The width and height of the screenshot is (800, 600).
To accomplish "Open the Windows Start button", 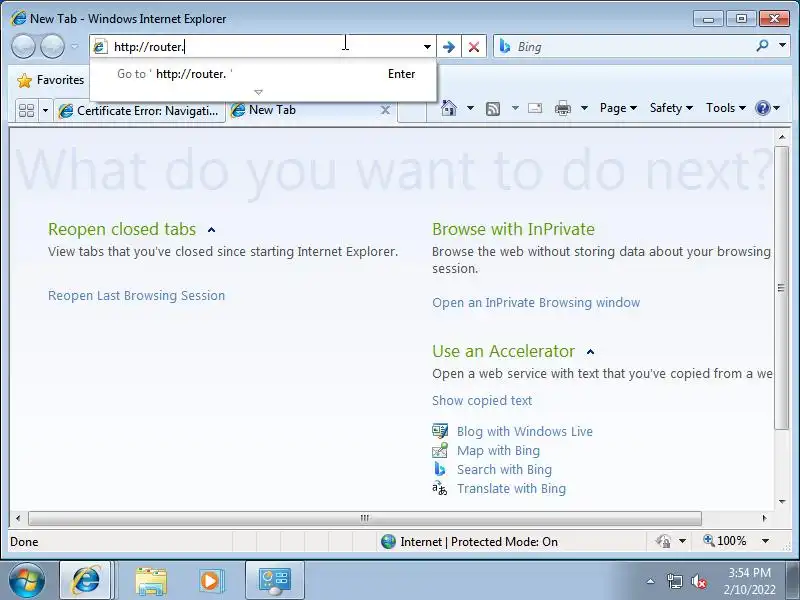I will [27, 581].
